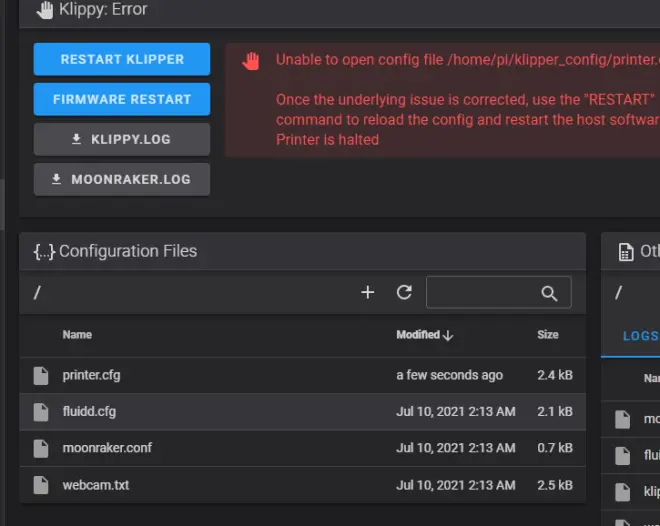This screenshot has width=660, height=526.
Task: Click the printer.cfg file icon
Action: click(x=41, y=376)
